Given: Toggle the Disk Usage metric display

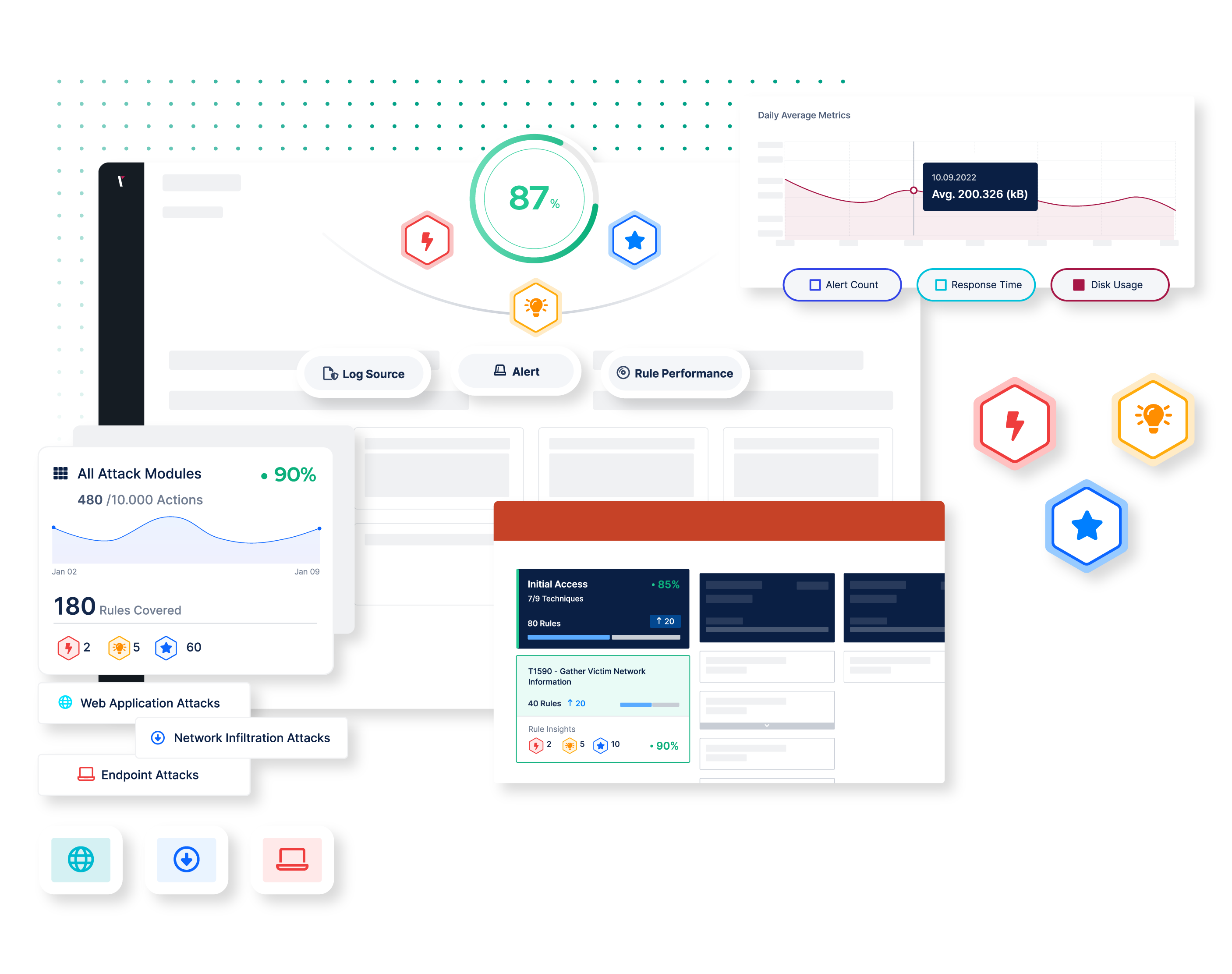Looking at the screenshot, I should point(1113,284).
